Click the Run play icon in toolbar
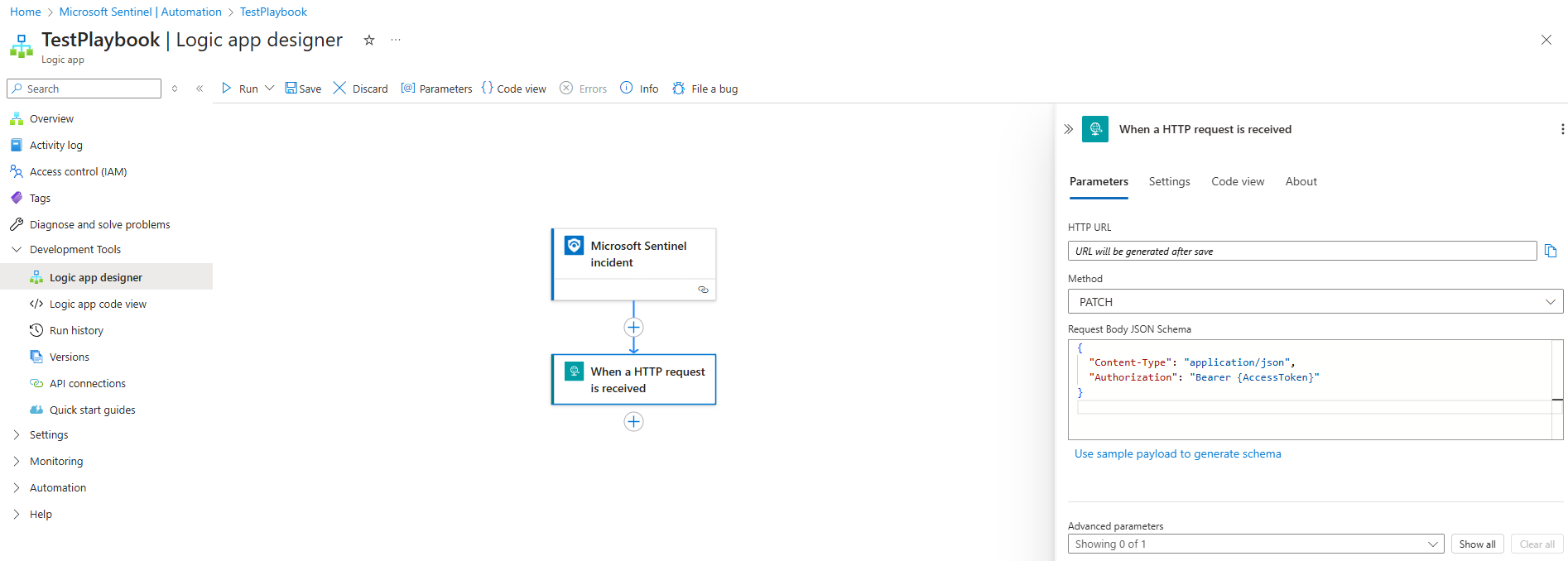Image resolution: width=1568 pixels, height=561 pixels. 227,89
